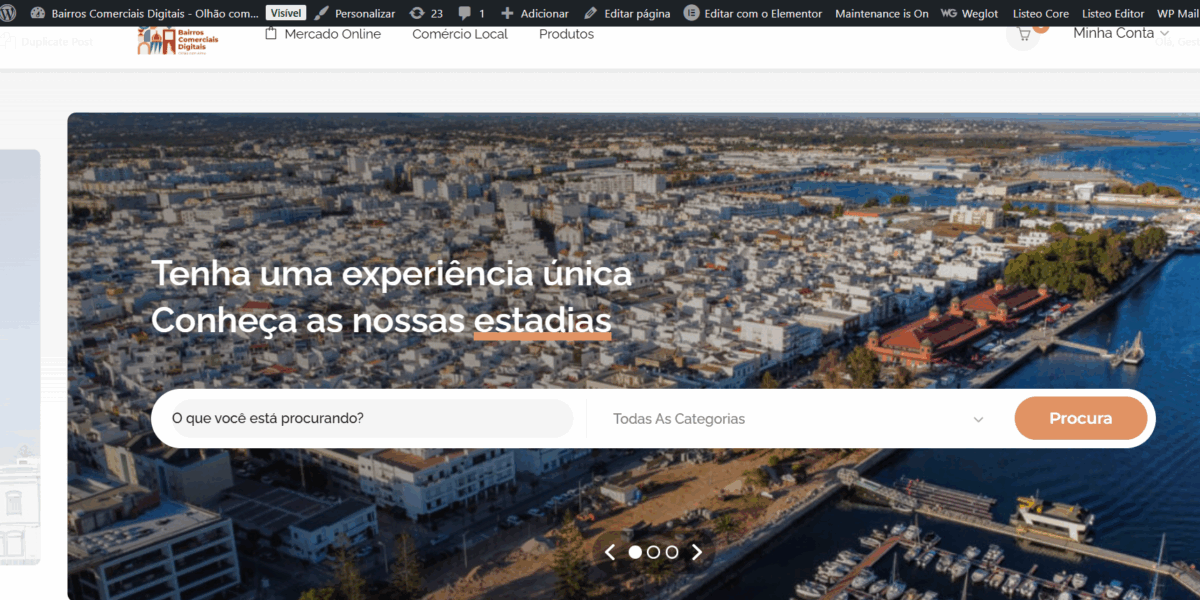
Task: Open the Mercado Online nav link
Action: click(323, 34)
